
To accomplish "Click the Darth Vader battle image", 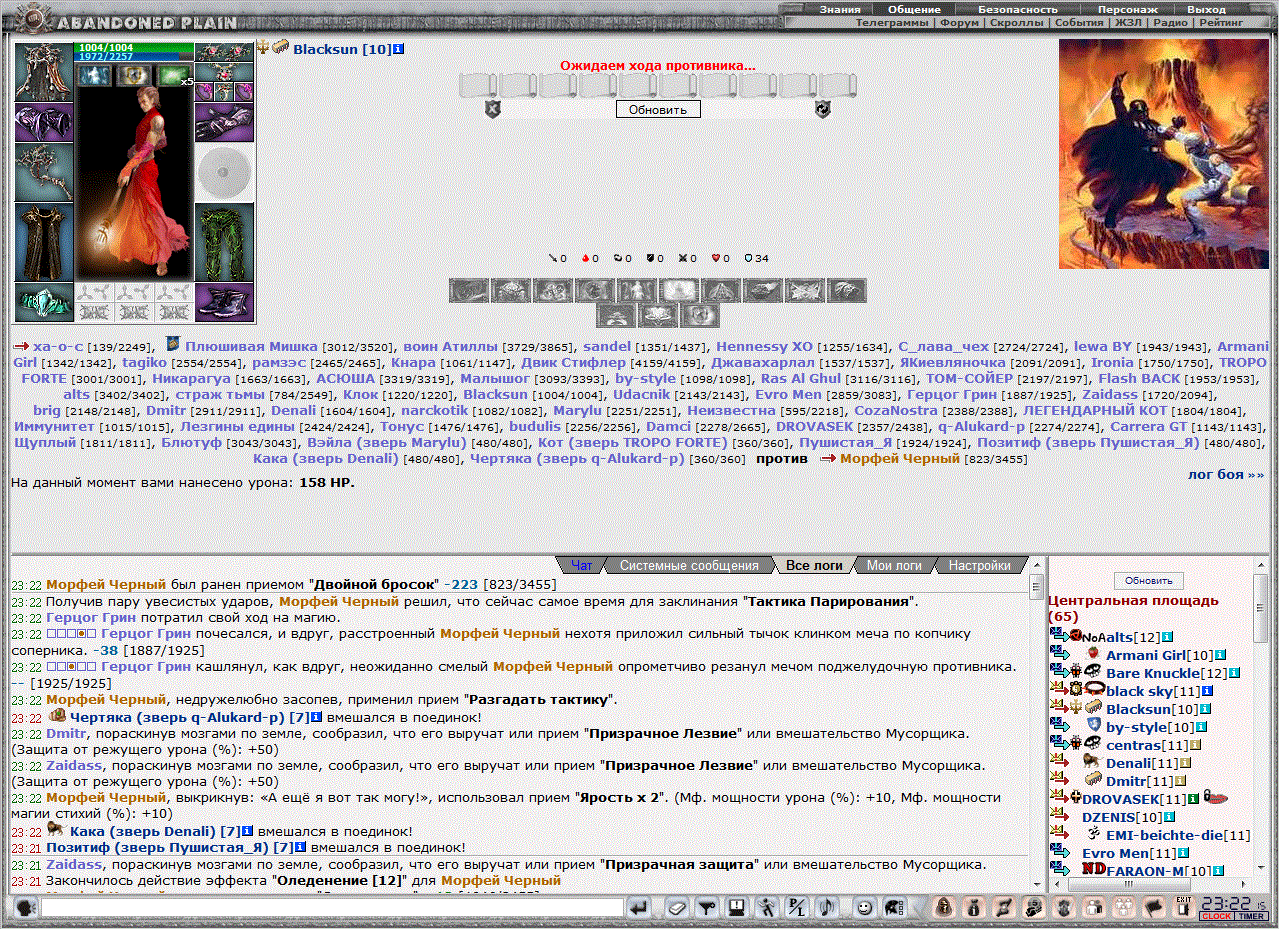I will coord(1163,153).
